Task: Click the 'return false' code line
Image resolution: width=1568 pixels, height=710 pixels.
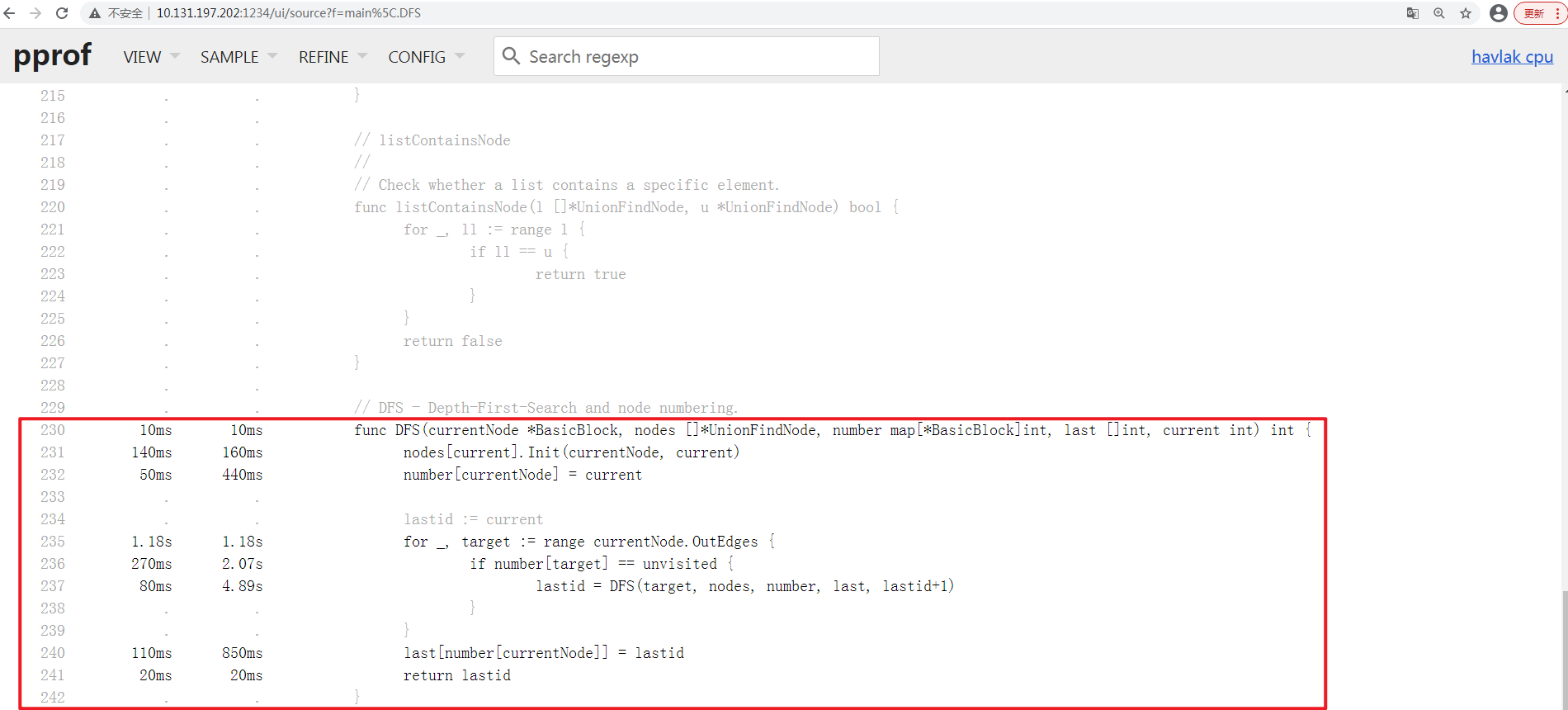Action: [453, 341]
